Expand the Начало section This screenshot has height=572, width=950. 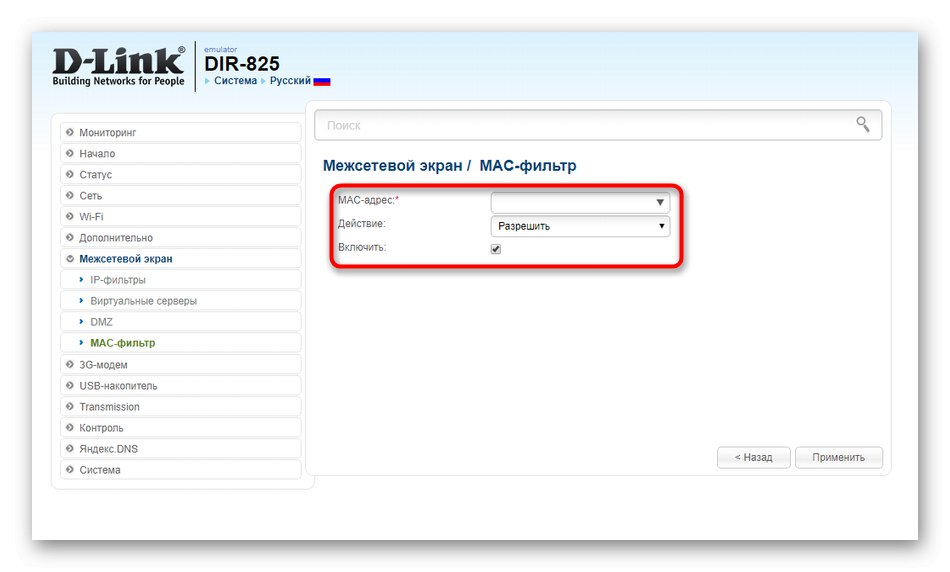181,153
